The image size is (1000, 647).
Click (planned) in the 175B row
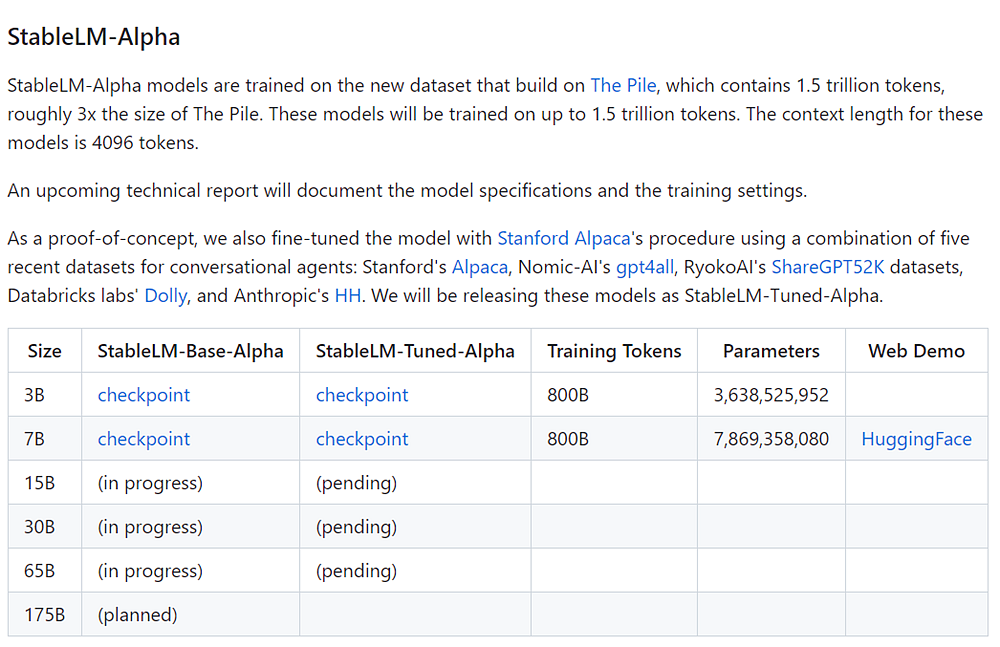[x=137, y=615]
